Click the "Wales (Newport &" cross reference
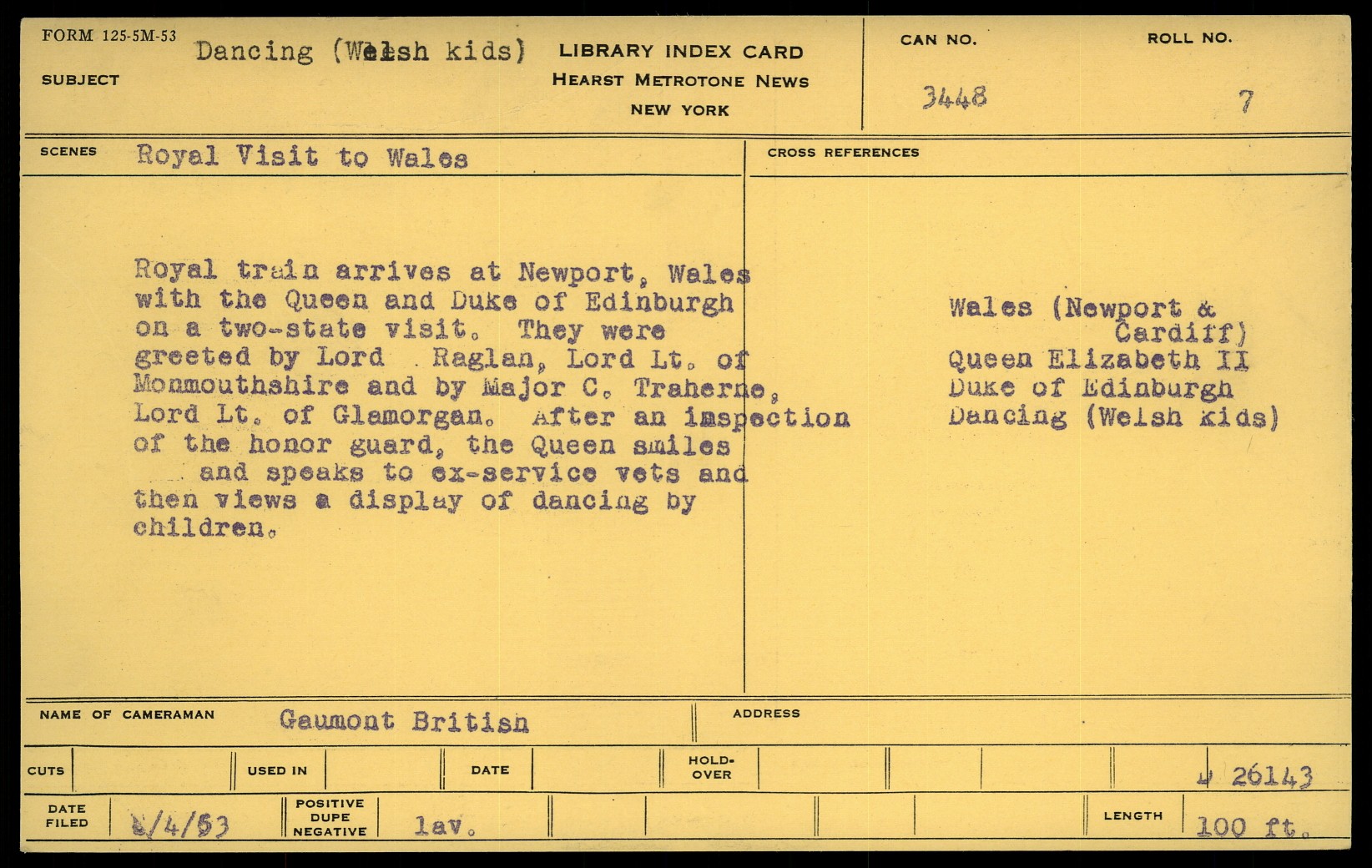1372x868 pixels. tap(1082, 308)
